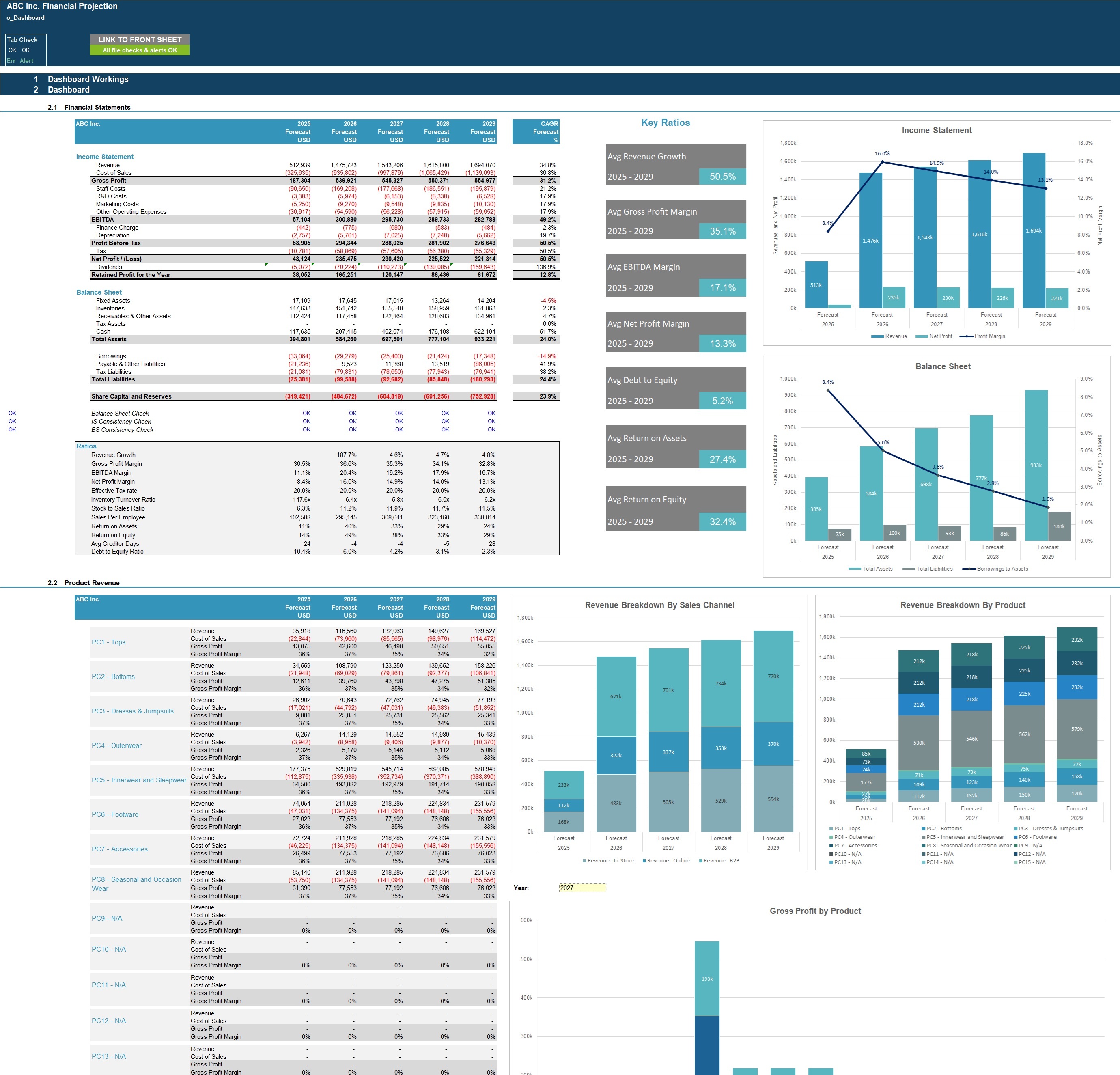Select Share Capital and Reserves row label
This screenshot has height=1075, width=1120.
(x=131, y=396)
